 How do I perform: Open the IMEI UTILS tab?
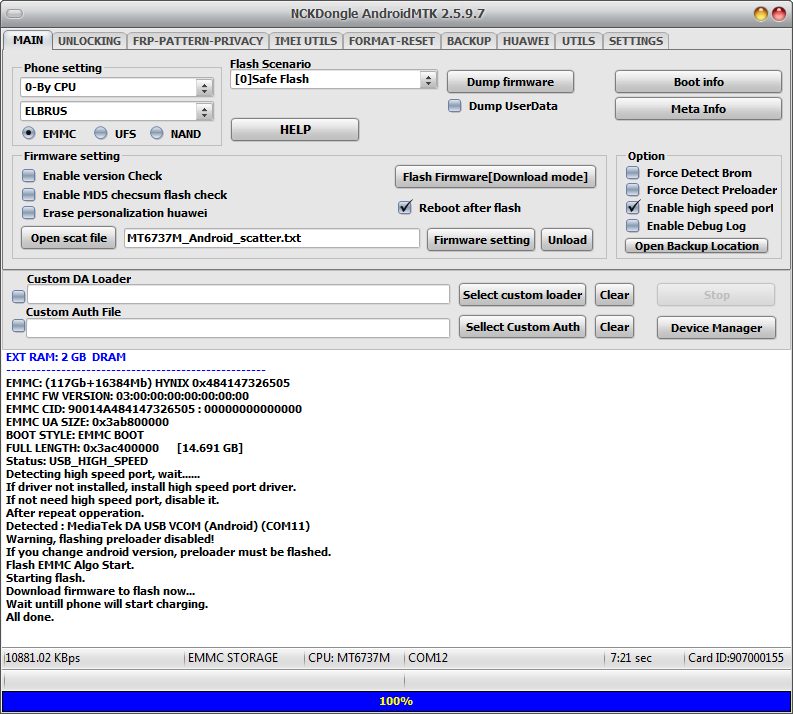click(x=305, y=41)
